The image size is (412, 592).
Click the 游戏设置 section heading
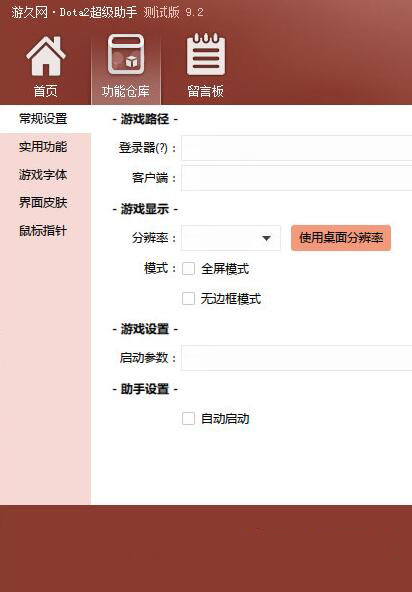(x=145, y=329)
